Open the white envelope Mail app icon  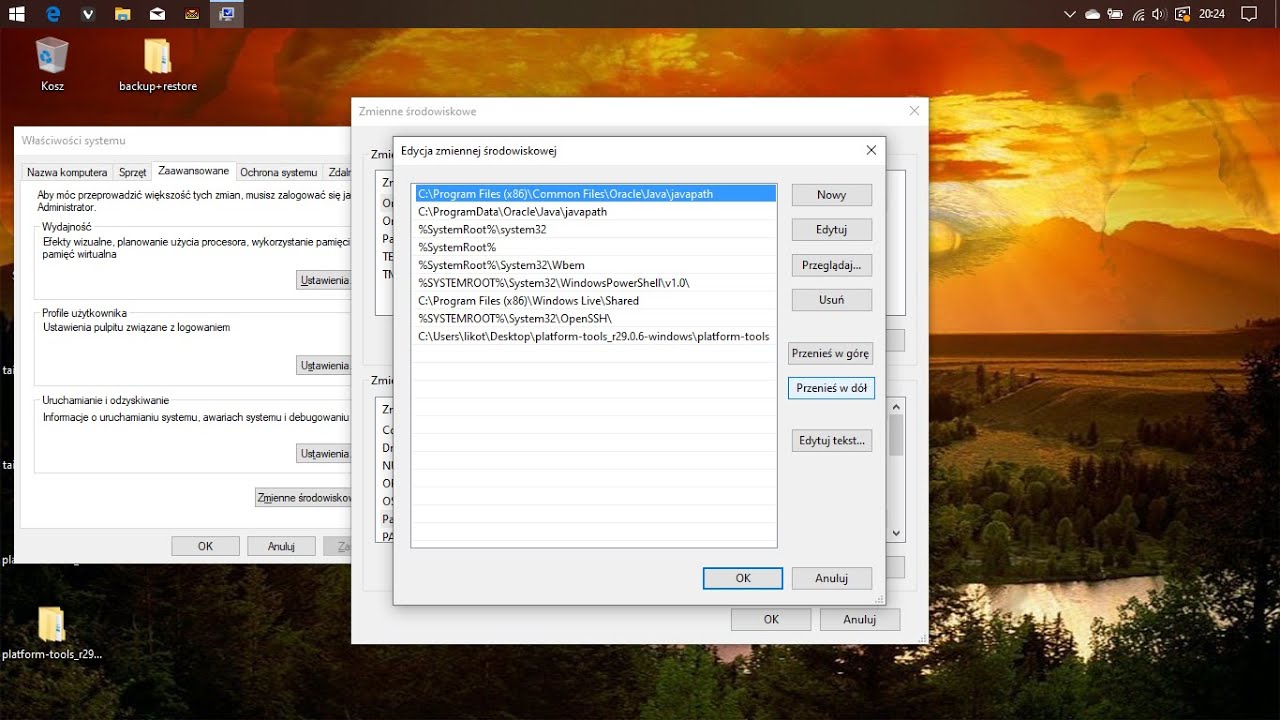(157, 14)
